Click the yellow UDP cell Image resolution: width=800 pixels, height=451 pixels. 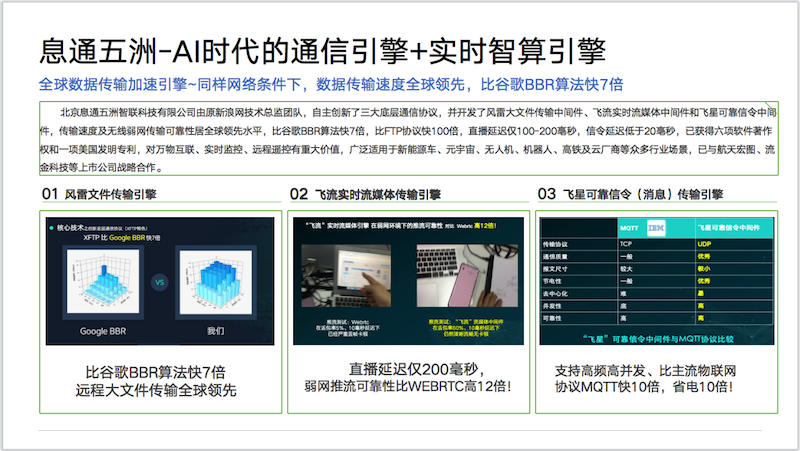(705, 244)
